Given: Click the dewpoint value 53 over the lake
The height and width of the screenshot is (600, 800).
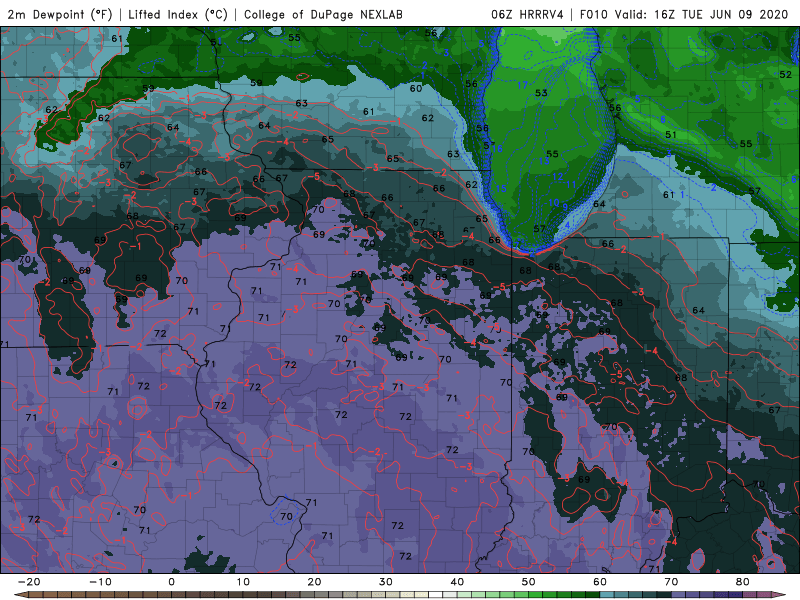Looking at the screenshot, I should (x=541, y=93).
